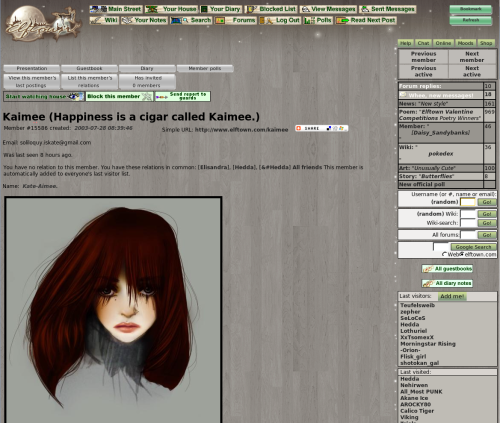Image resolution: width=500 pixels, height=423 pixels.
Task: Click the green Refresh button
Action: point(470,20)
